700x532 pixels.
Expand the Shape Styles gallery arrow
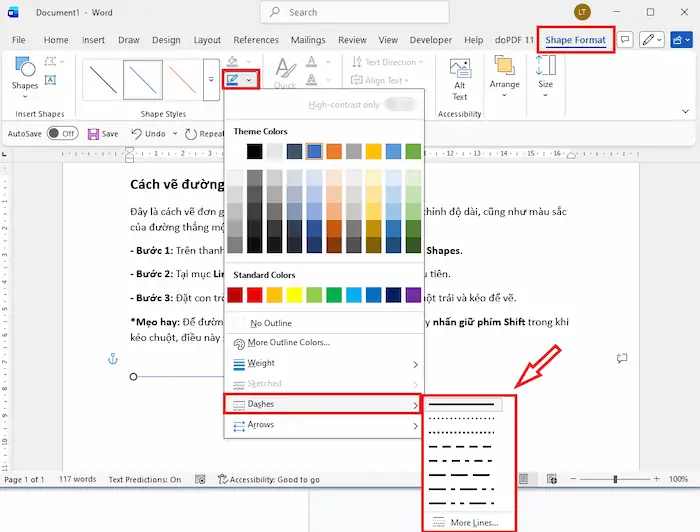pyautogui.click(x=210, y=79)
